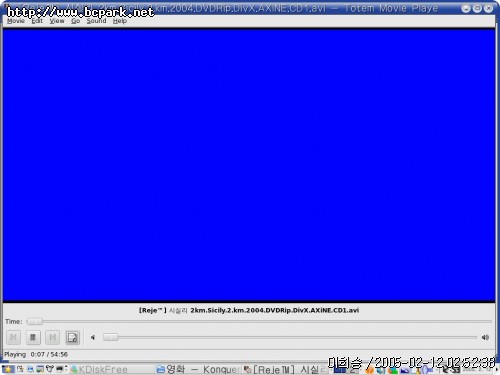Switch to [Reje™] Totem taskbar entry
This screenshot has height=375, width=500.
pyautogui.click(x=284, y=369)
